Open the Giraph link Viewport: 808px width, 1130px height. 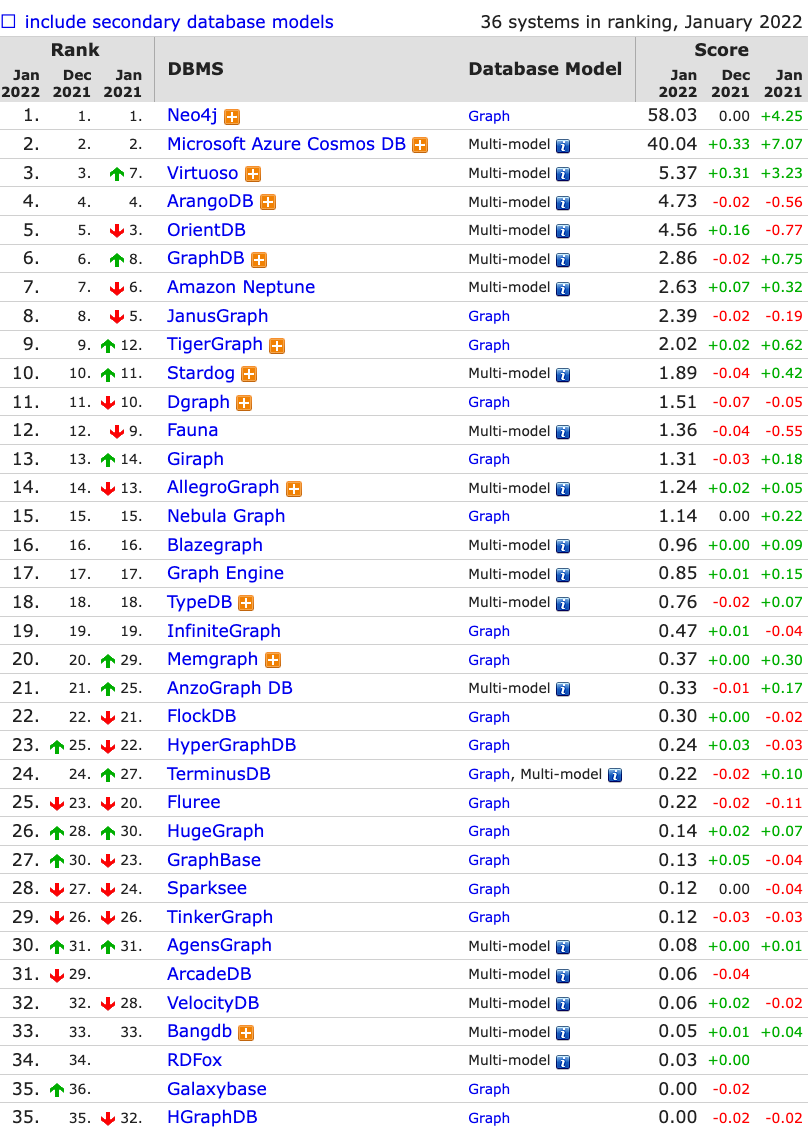(195, 459)
